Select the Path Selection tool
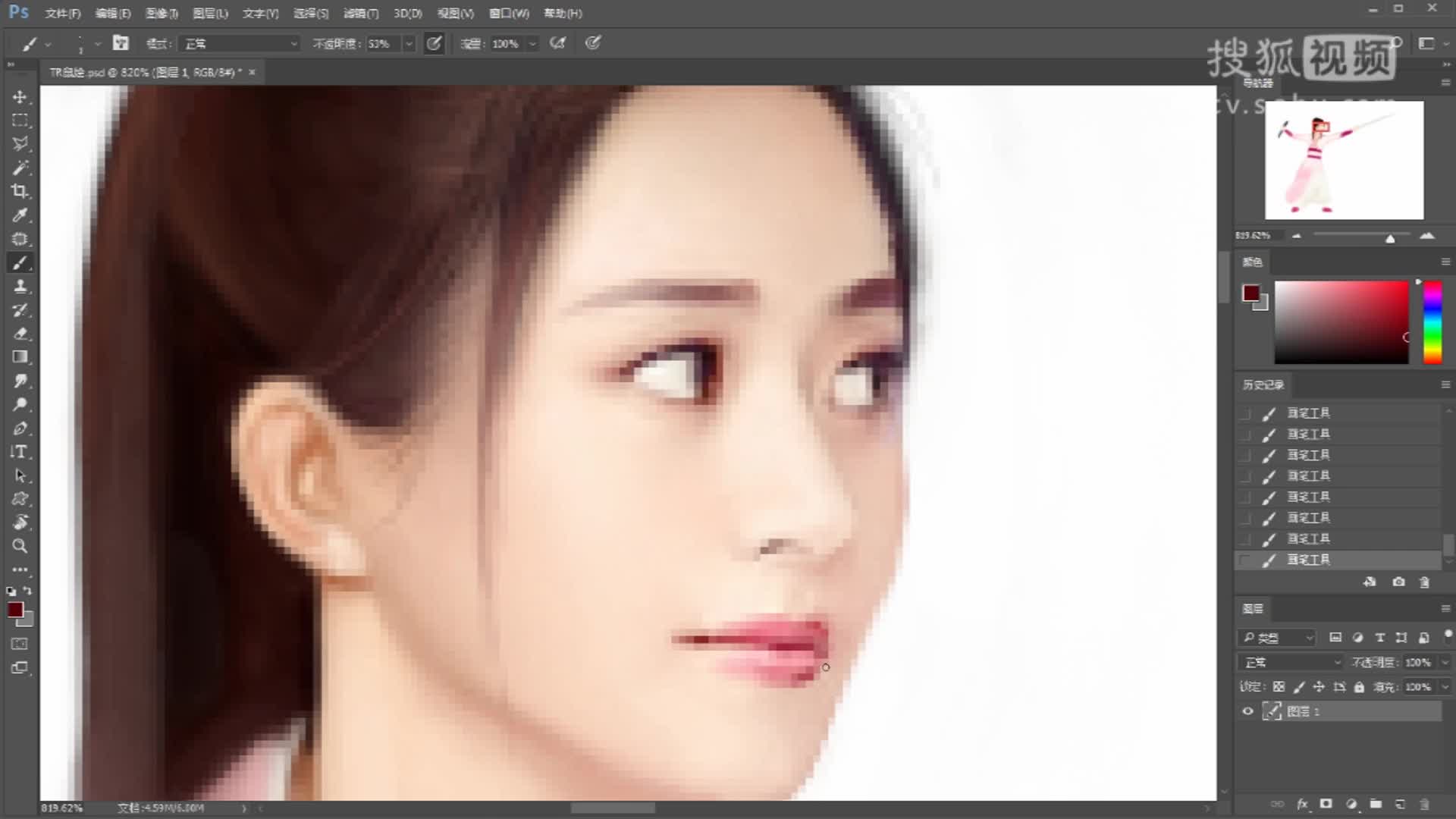The image size is (1456, 819). pyautogui.click(x=20, y=475)
